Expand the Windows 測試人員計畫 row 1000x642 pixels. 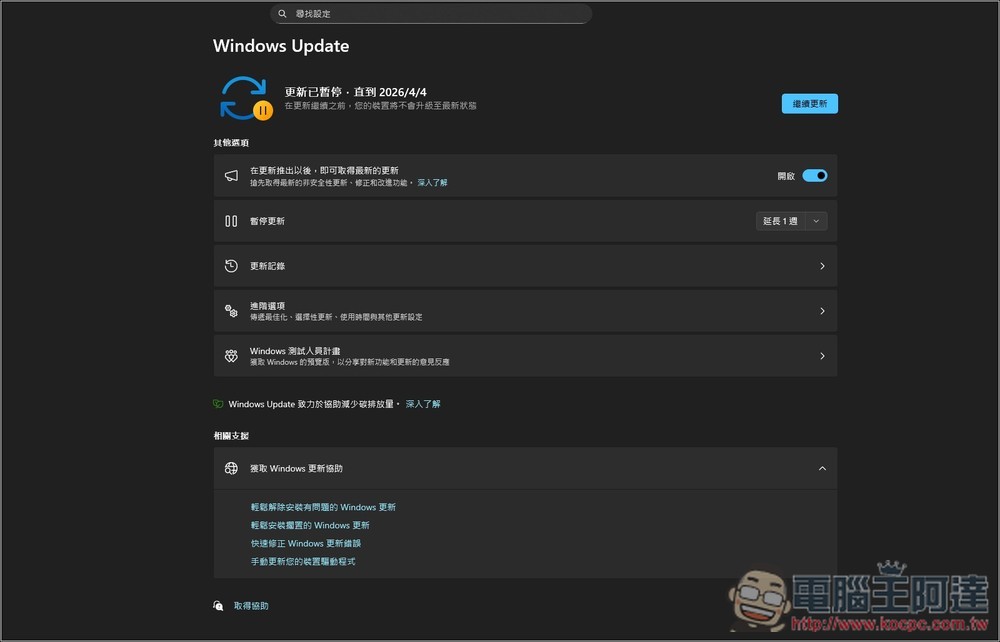click(x=822, y=355)
